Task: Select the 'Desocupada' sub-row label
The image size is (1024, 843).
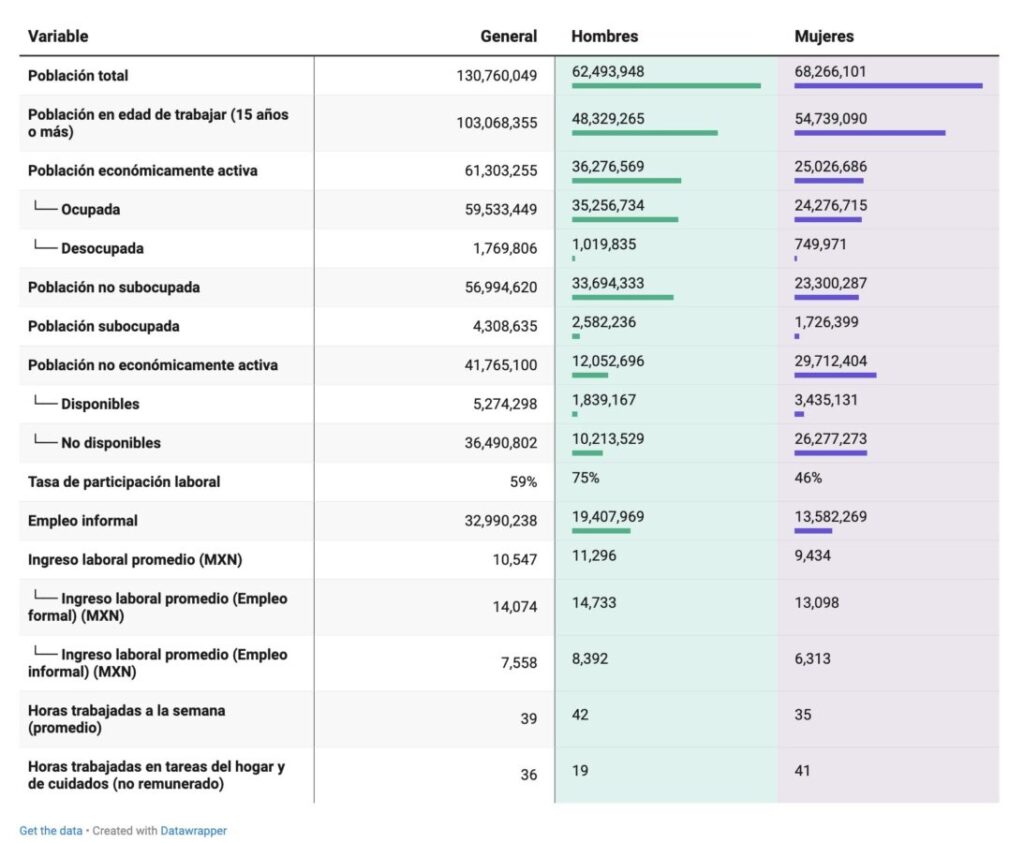Action: pos(102,249)
